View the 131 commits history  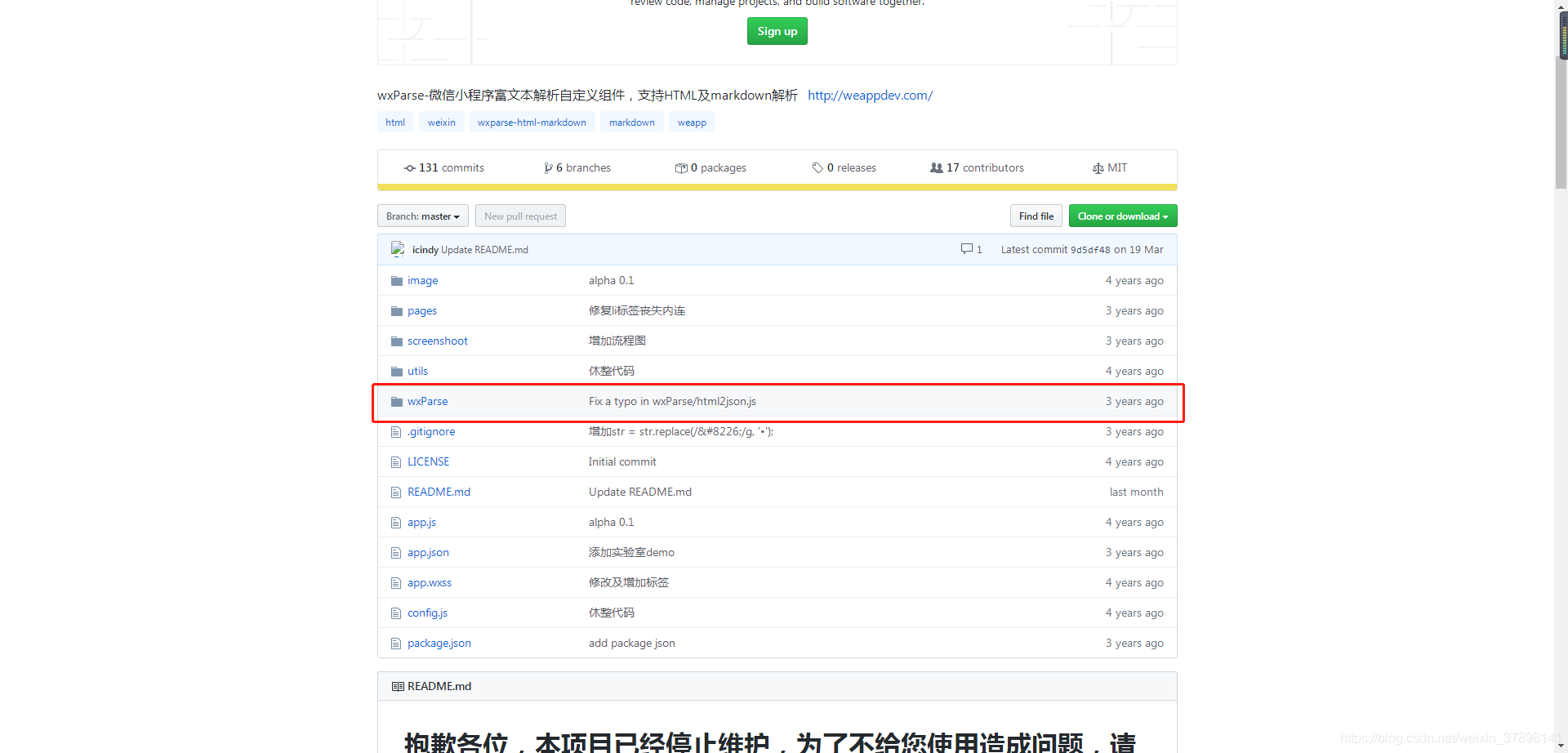pyautogui.click(x=444, y=167)
